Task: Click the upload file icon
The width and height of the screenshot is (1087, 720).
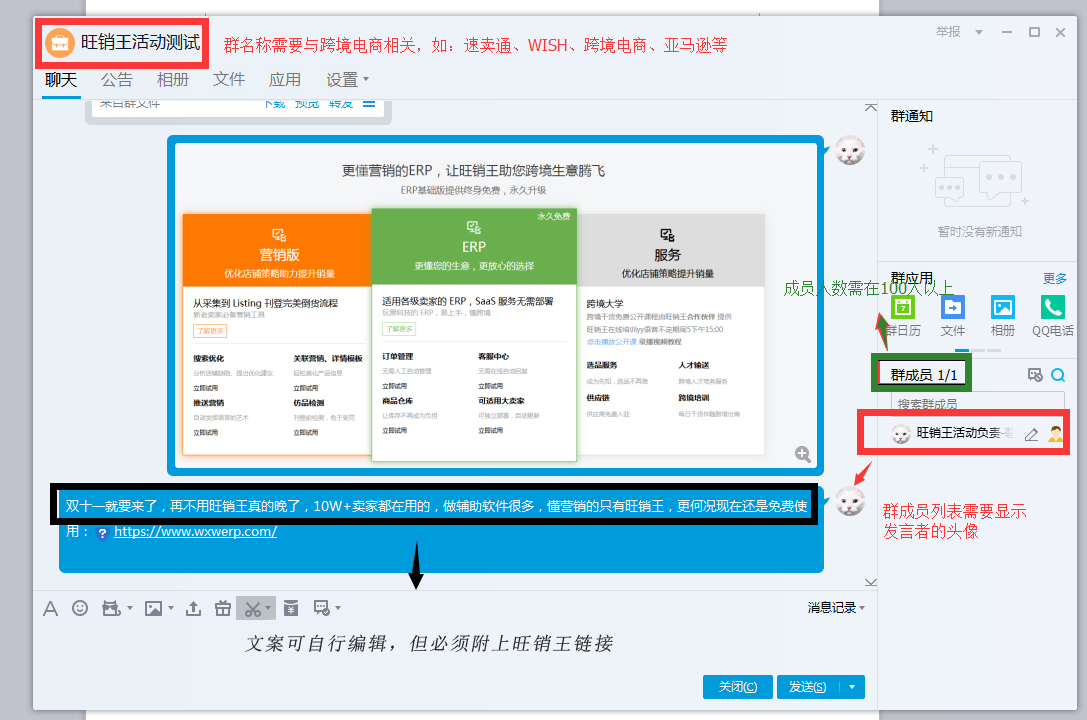Action: (193, 608)
